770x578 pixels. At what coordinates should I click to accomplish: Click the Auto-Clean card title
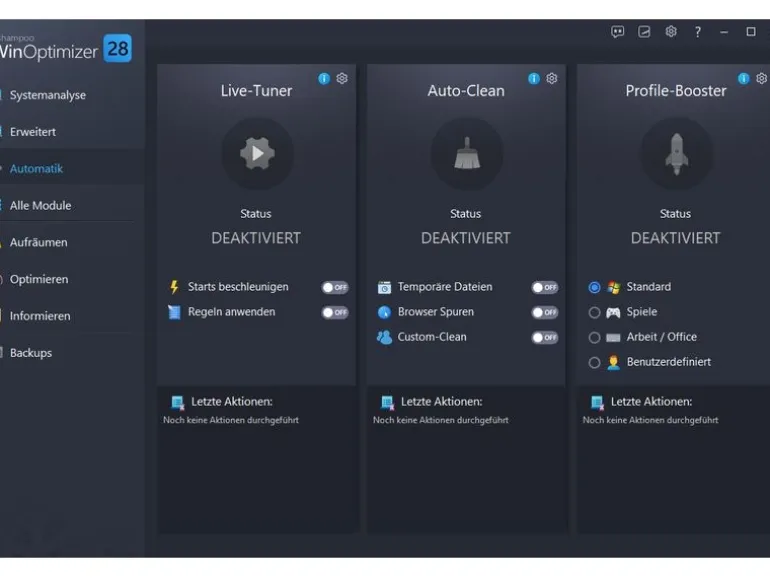466,91
